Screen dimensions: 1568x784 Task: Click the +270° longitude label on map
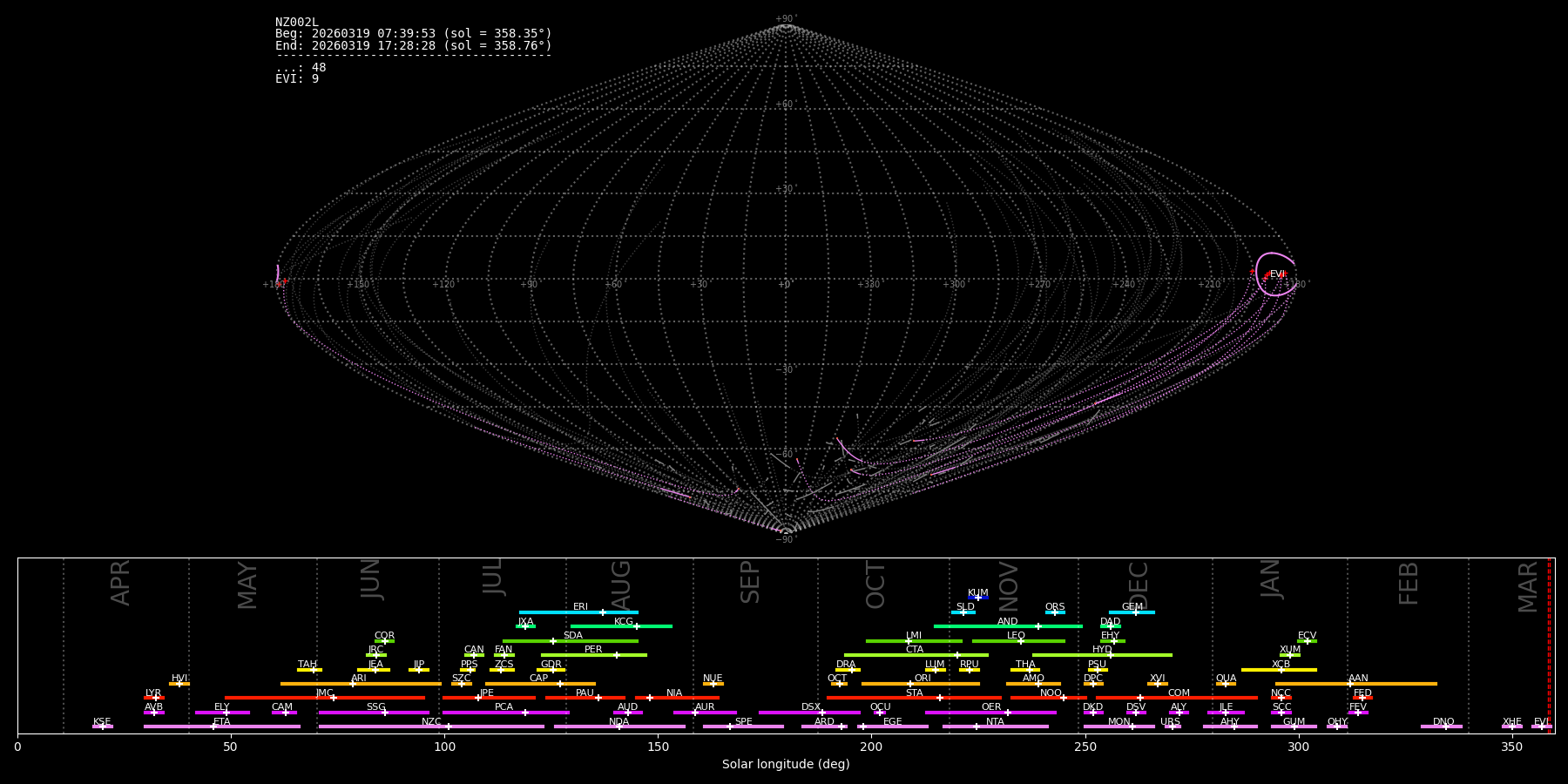point(1038,284)
